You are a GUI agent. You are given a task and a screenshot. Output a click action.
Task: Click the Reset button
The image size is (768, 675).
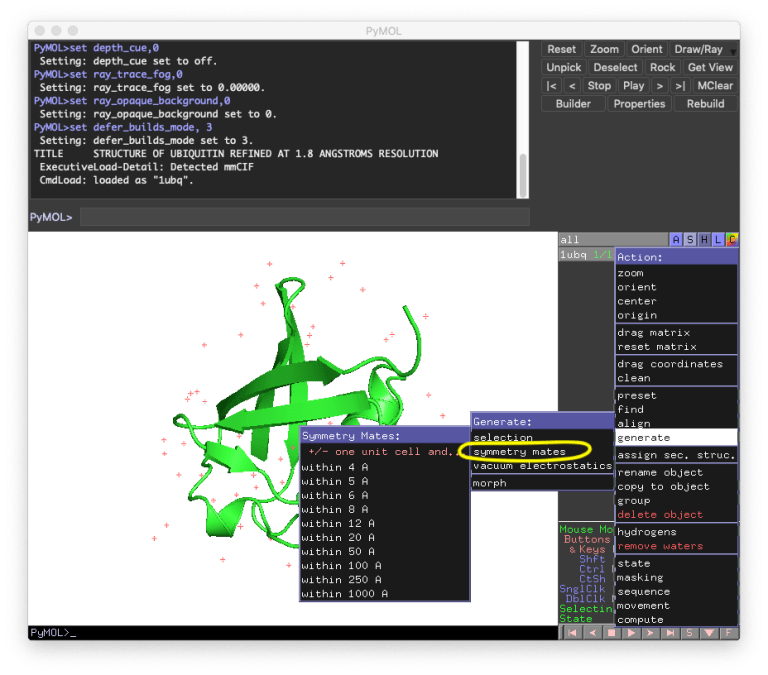(x=561, y=49)
